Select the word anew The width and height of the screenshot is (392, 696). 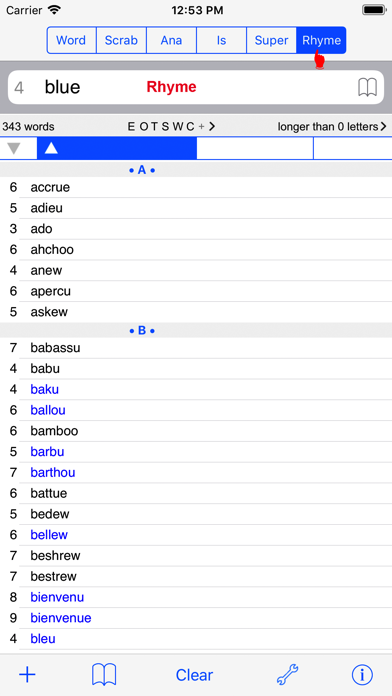point(46,270)
